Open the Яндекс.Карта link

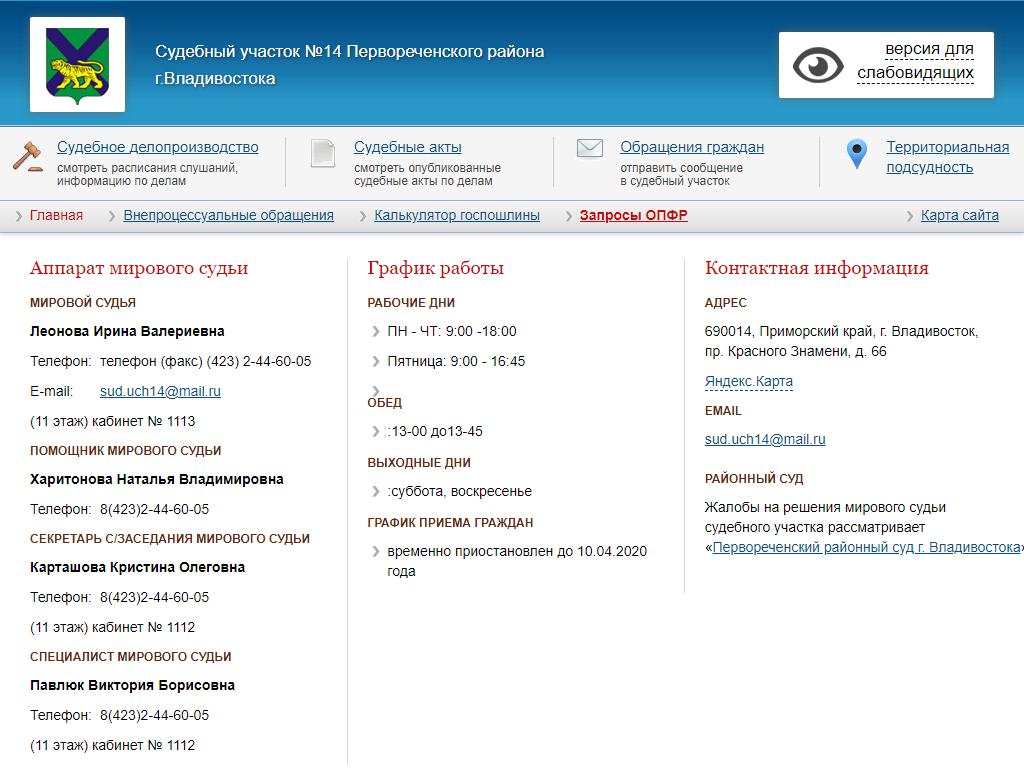click(x=748, y=381)
